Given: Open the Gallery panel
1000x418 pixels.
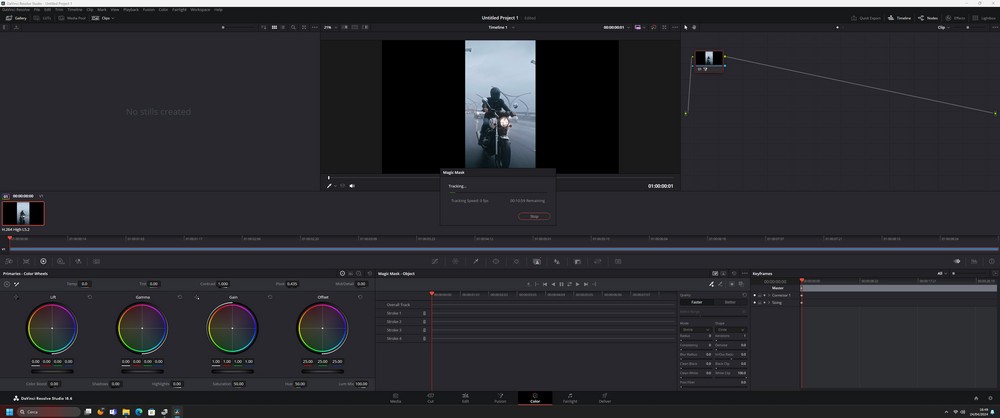Looking at the screenshot, I should tap(16, 18).
